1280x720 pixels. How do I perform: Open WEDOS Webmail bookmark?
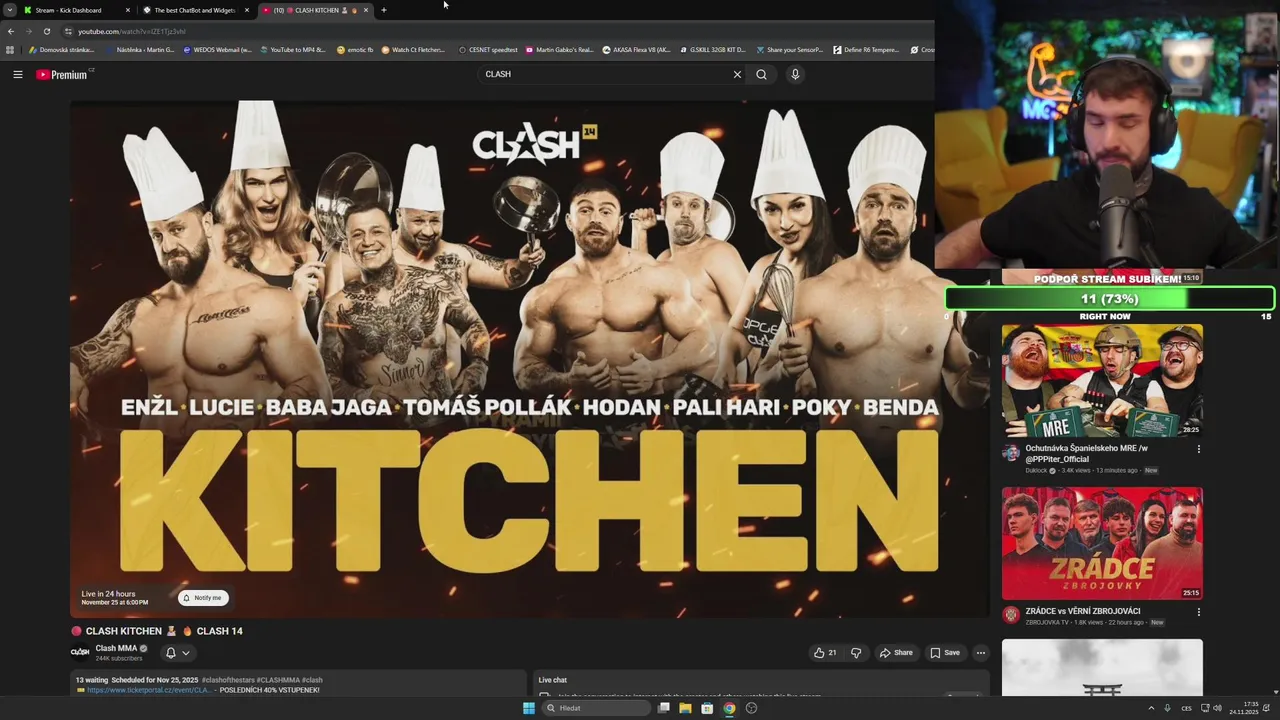pos(217,49)
